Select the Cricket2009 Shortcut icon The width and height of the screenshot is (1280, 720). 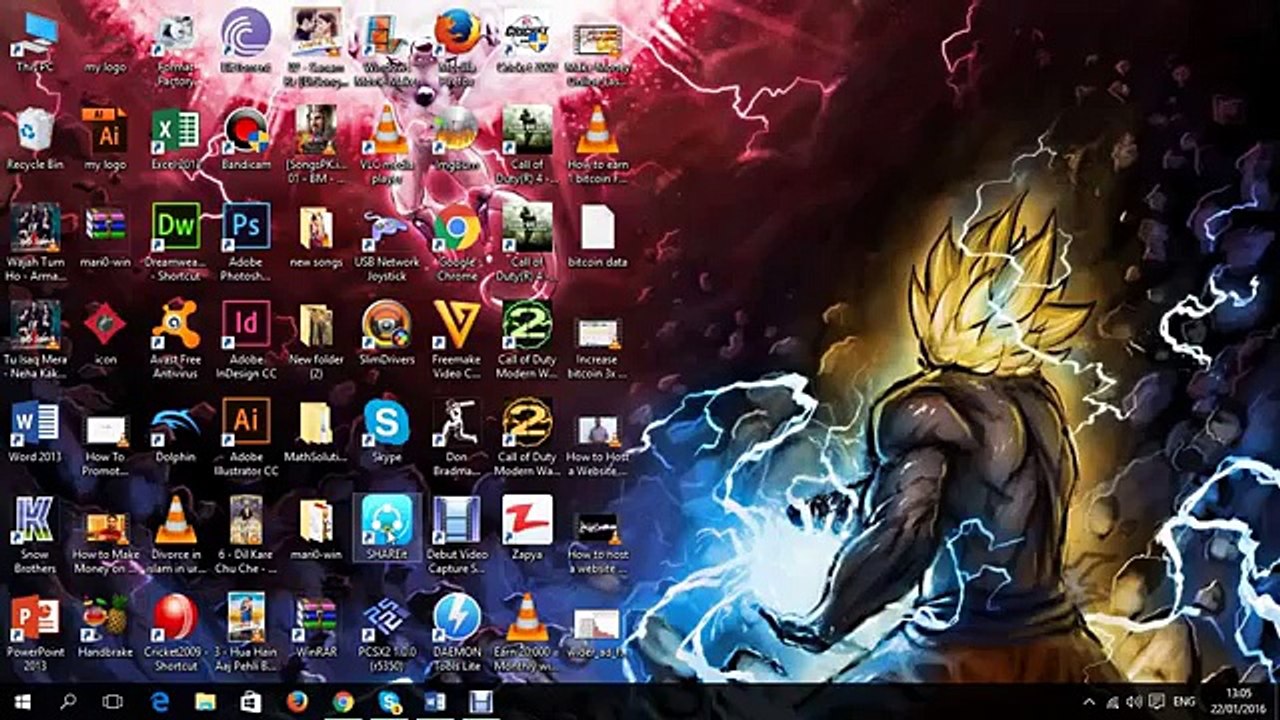(x=176, y=632)
